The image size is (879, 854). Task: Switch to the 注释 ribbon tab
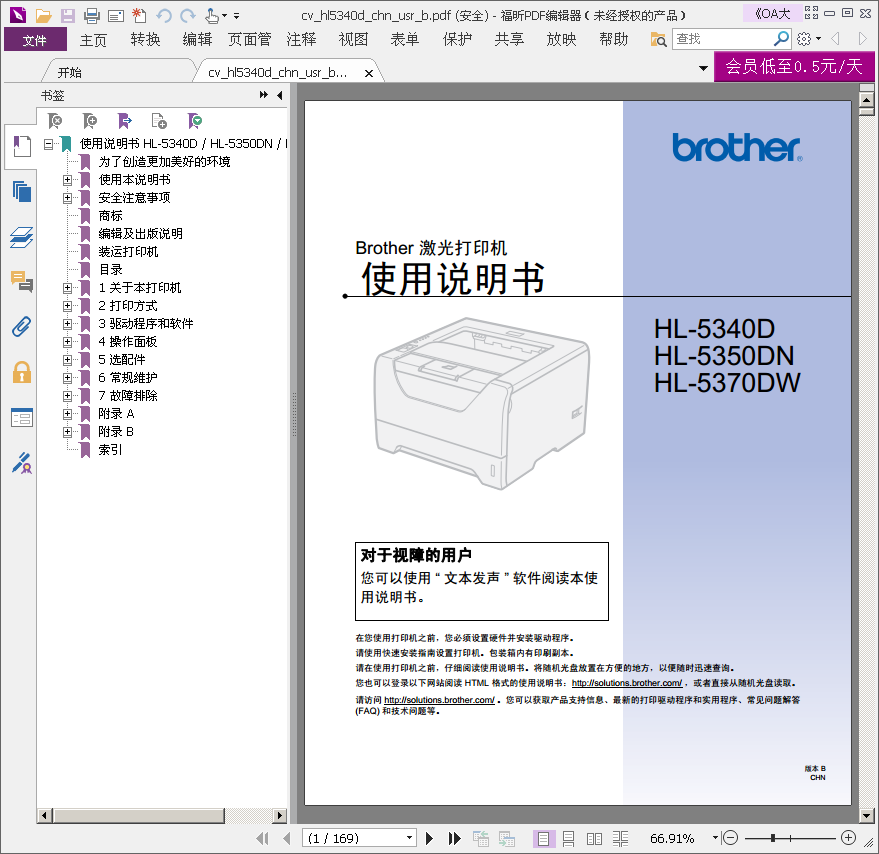click(302, 40)
